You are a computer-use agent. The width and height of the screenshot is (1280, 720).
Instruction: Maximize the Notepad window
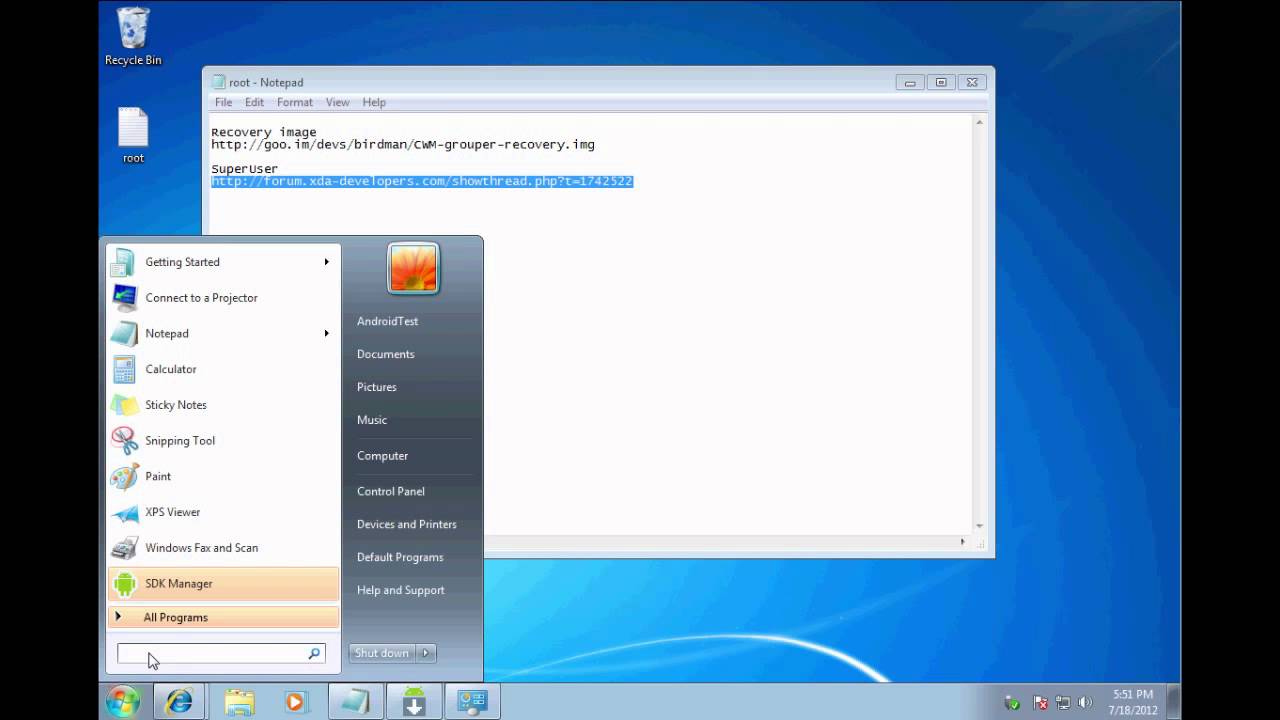tap(941, 83)
